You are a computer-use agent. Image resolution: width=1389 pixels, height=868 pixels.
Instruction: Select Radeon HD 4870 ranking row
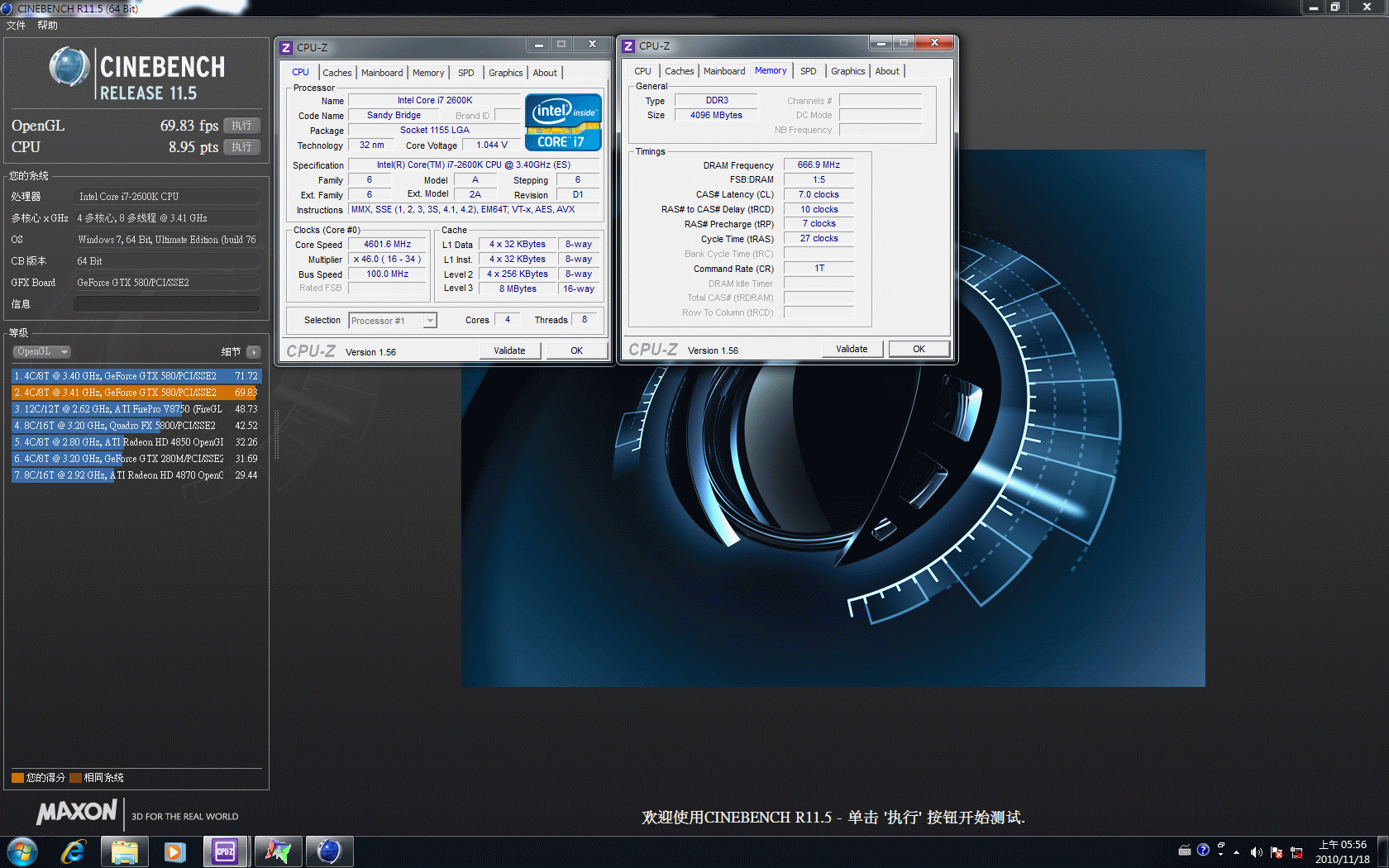click(x=136, y=475)
